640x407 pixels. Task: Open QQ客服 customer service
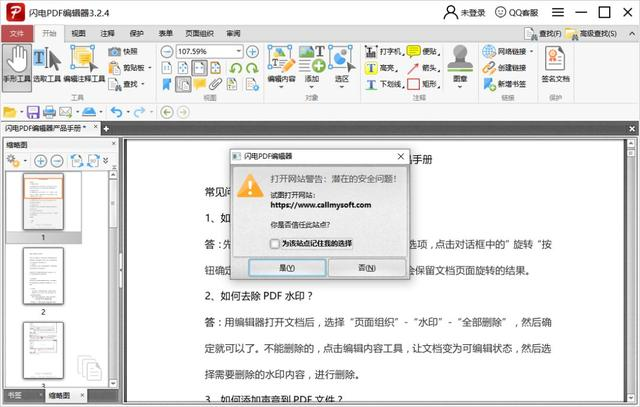pyautogui.click(x=516, y=13)
